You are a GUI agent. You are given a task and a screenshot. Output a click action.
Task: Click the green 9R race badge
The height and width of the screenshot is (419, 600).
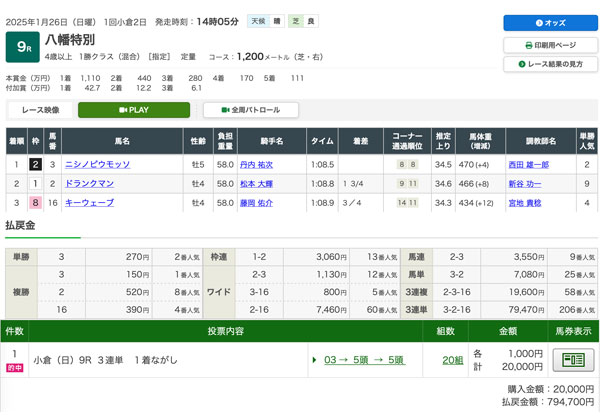[x=21, y=47]
